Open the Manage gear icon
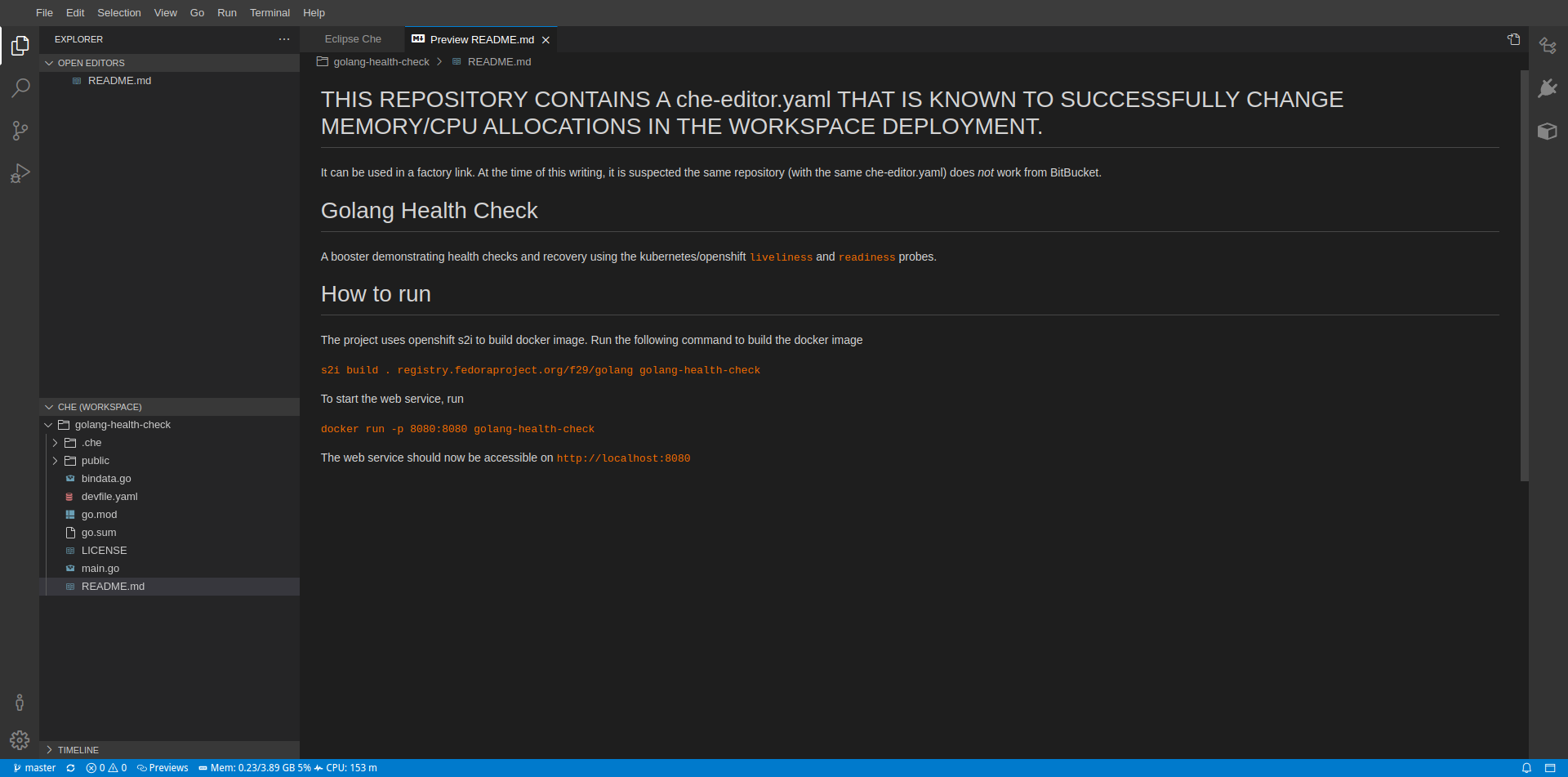The image size is (1568, 777). click(x=20, y=740)
